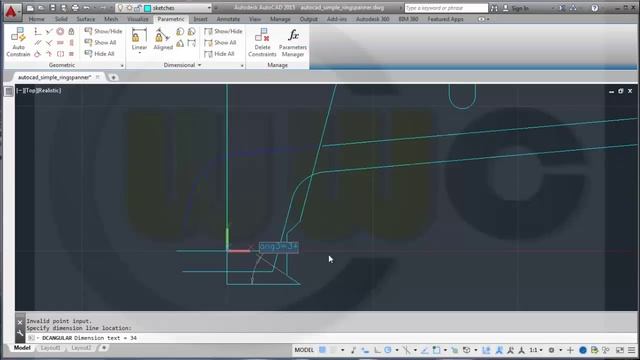This screenshot has width=640, height=360.
Task: Select the Convert dimension to constraint icon
Action: [191, 43]
